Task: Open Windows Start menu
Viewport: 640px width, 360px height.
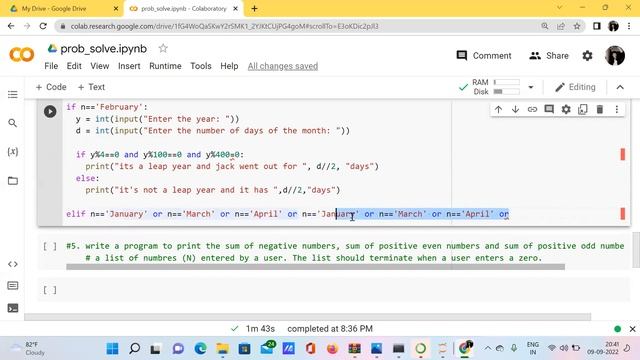Action: [x=112, y=349]
